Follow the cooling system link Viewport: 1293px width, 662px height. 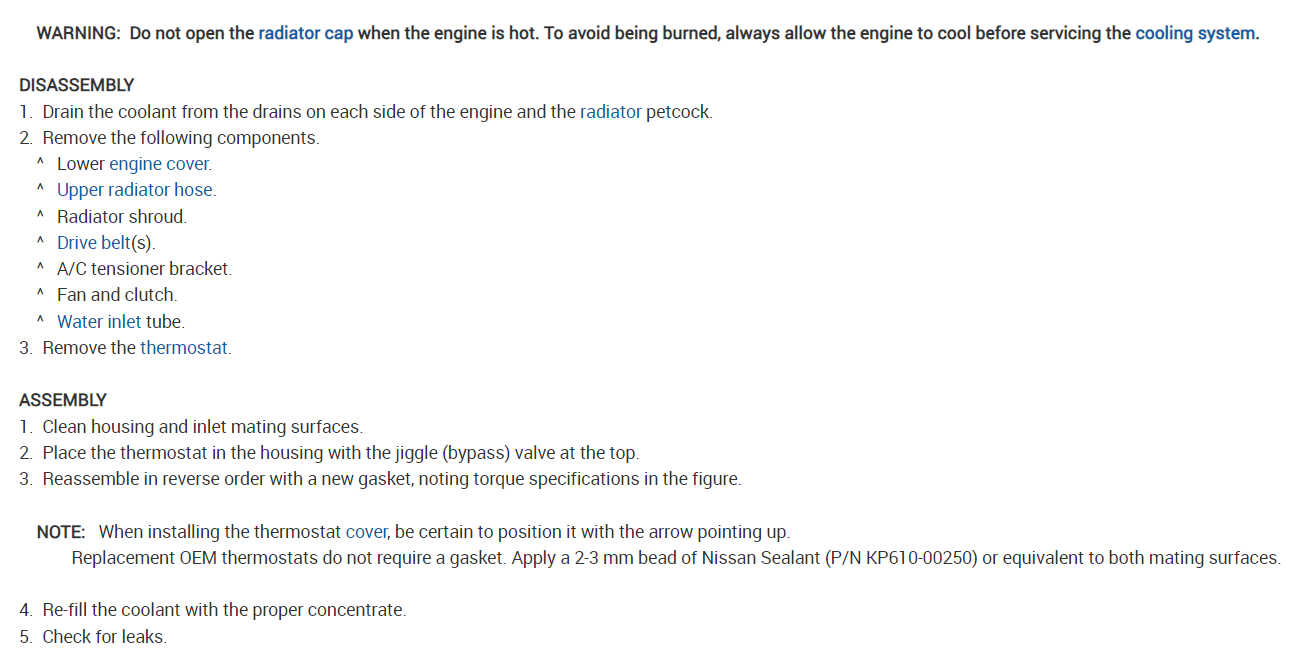click(x=1195, y=33)
